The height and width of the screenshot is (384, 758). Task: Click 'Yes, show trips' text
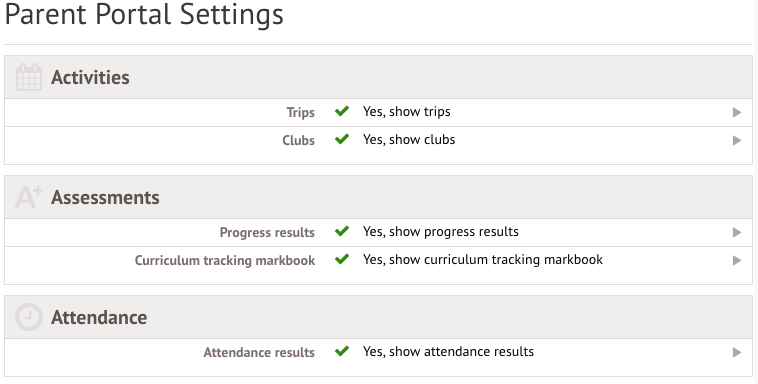pos(407,112)
